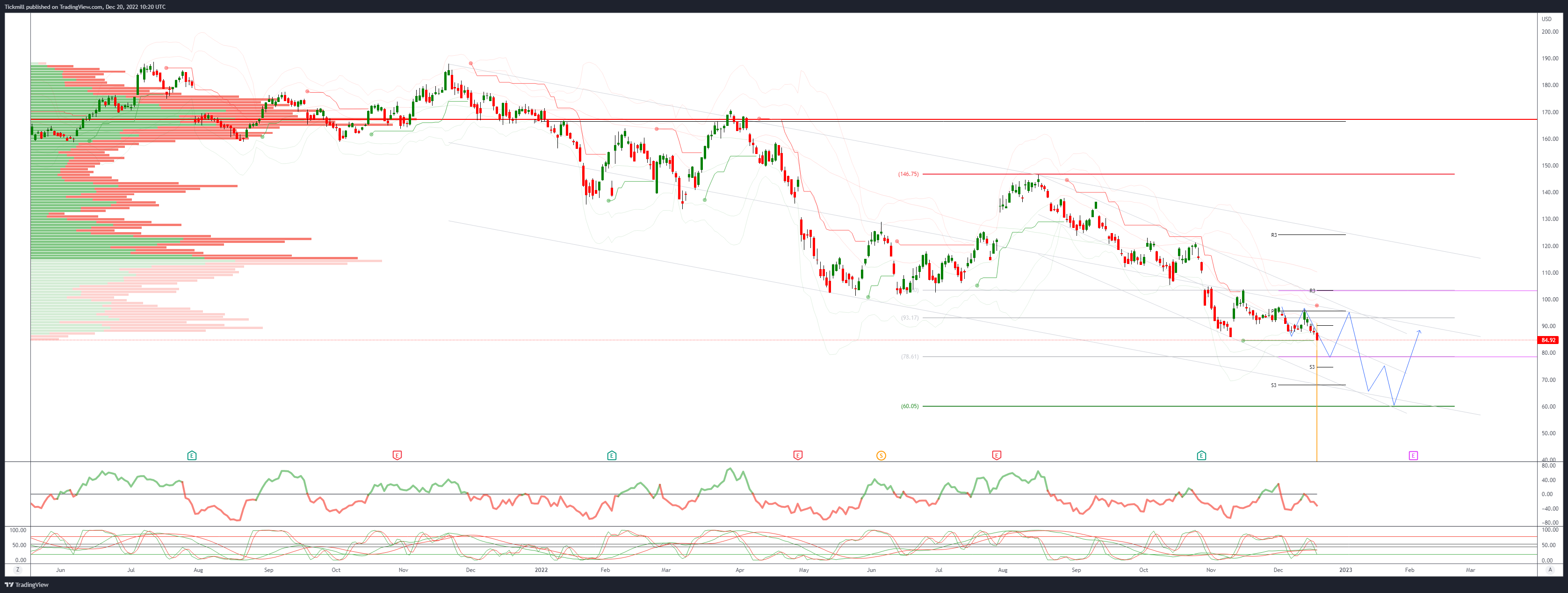Screen dimensions: 1568x593
Task: Click the upper R3 pivot label near 124
Action: [1273, 234]
